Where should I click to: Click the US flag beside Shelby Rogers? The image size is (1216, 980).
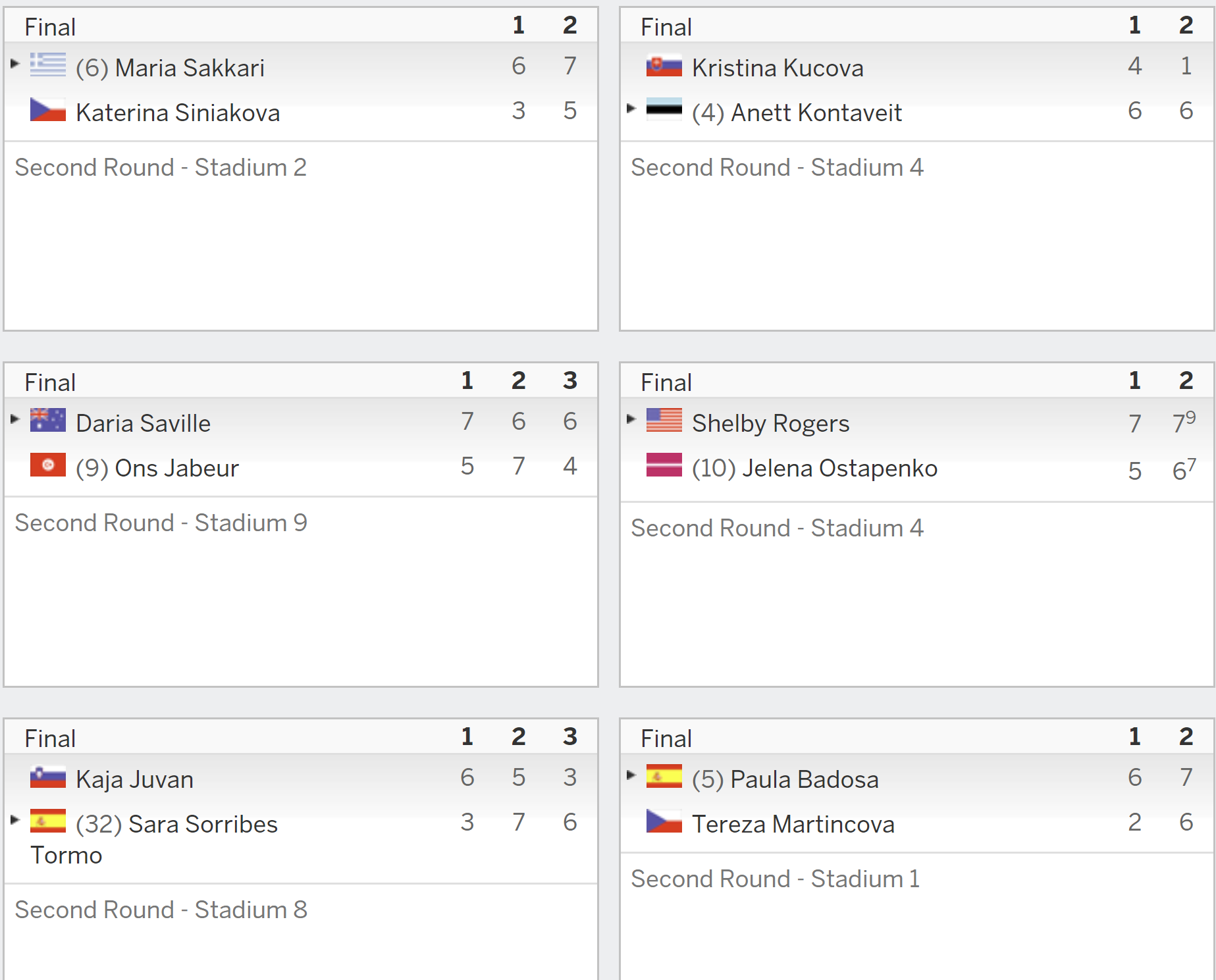(664, 420)
